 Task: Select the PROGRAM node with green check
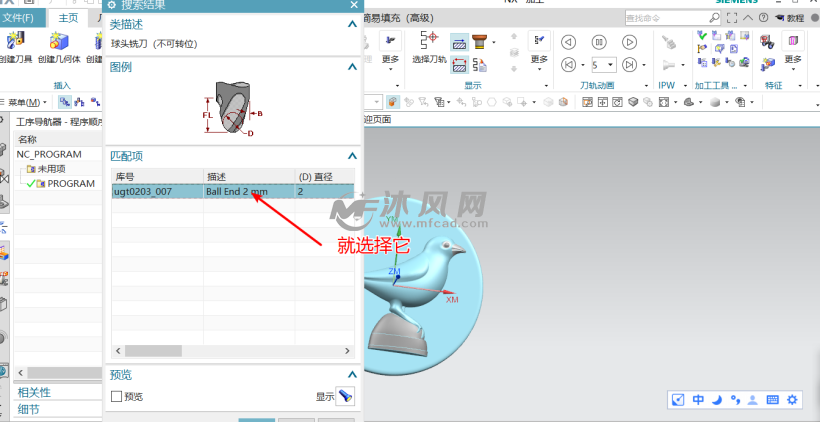coord(71,184)
